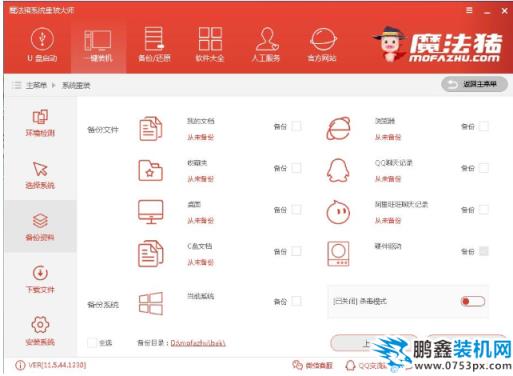Open 微信客服 WeChat support link
Screen dimensions: 513x376
[x=319, y=366]
